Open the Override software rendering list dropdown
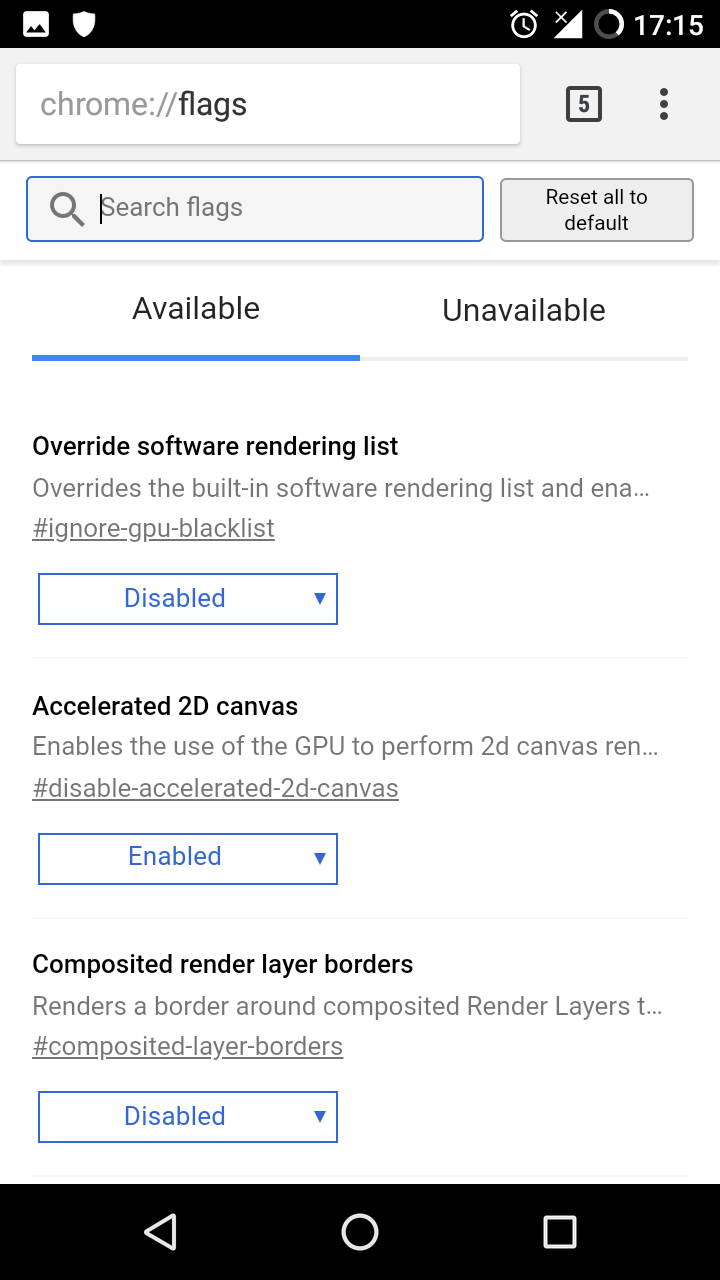The height and width of the screenshot is (1280, 720). 188,599
